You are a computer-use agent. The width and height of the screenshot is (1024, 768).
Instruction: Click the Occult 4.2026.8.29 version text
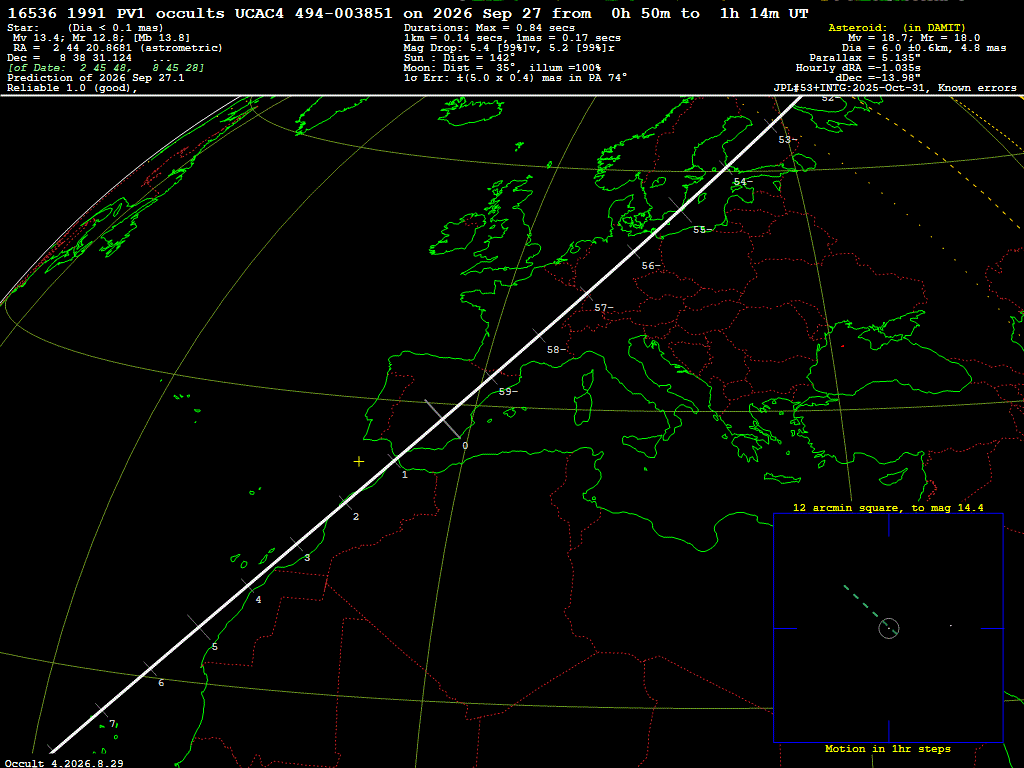[64, 763]
